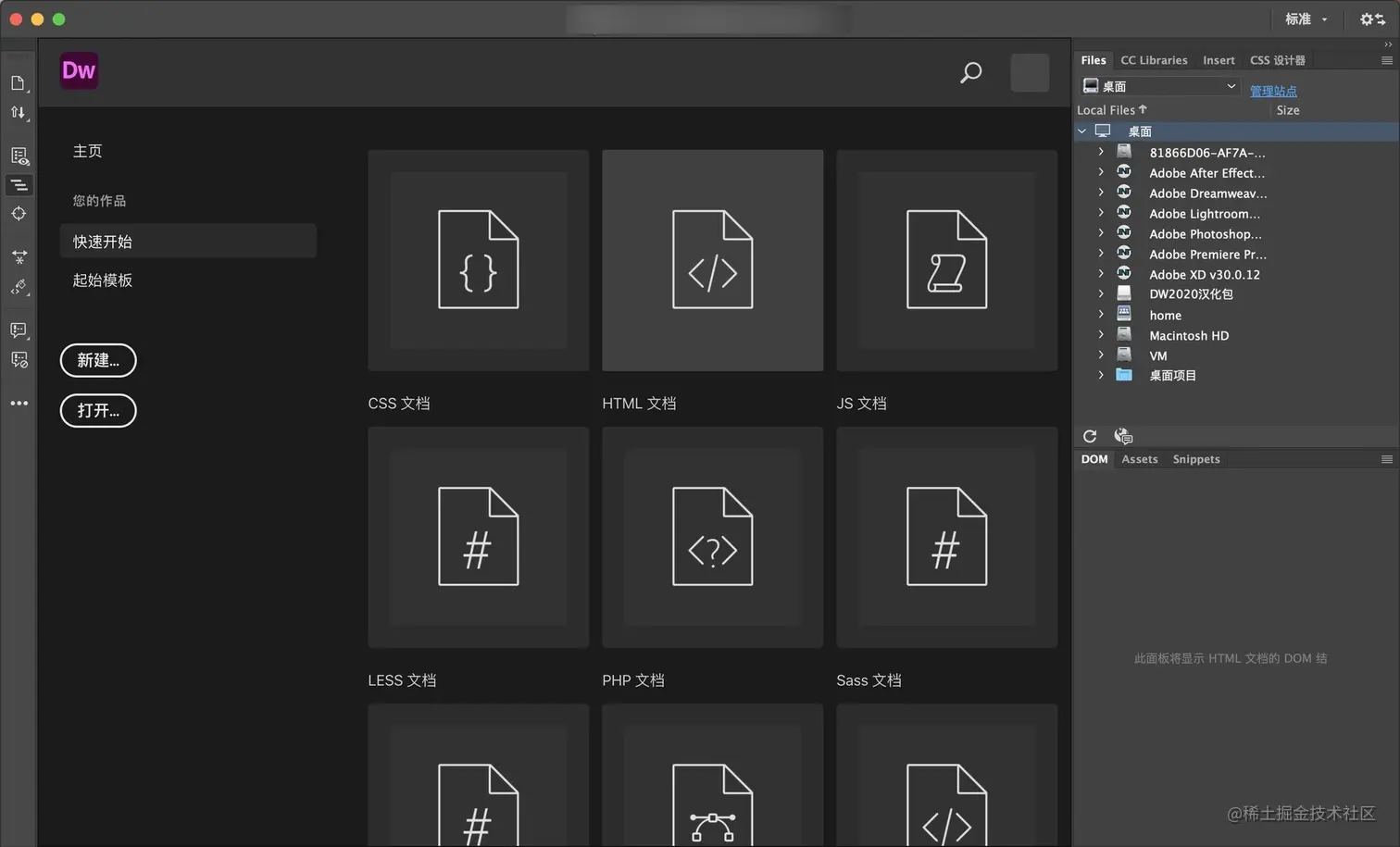This screenshot has width=1400, height=847.
Task: Open sync settings gear icon in title bar
Action: pos(1372,19)
